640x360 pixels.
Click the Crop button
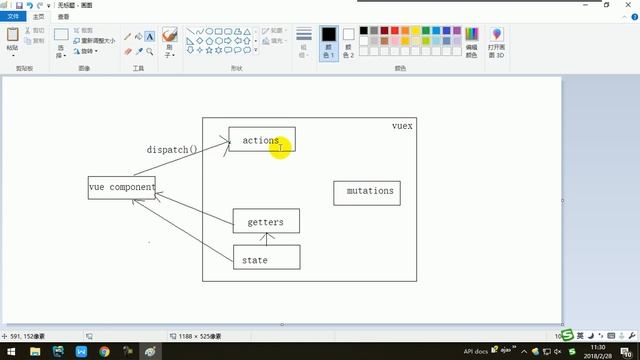(x=83, y=31)
